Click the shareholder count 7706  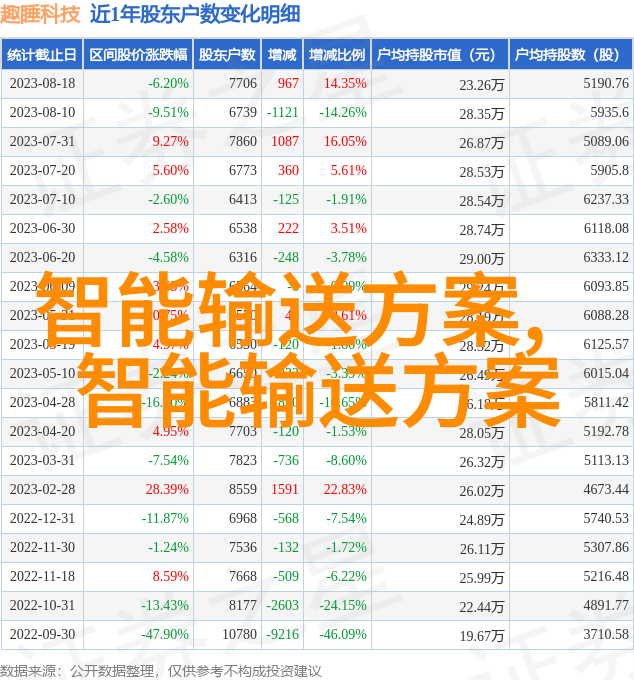[243, 83]
